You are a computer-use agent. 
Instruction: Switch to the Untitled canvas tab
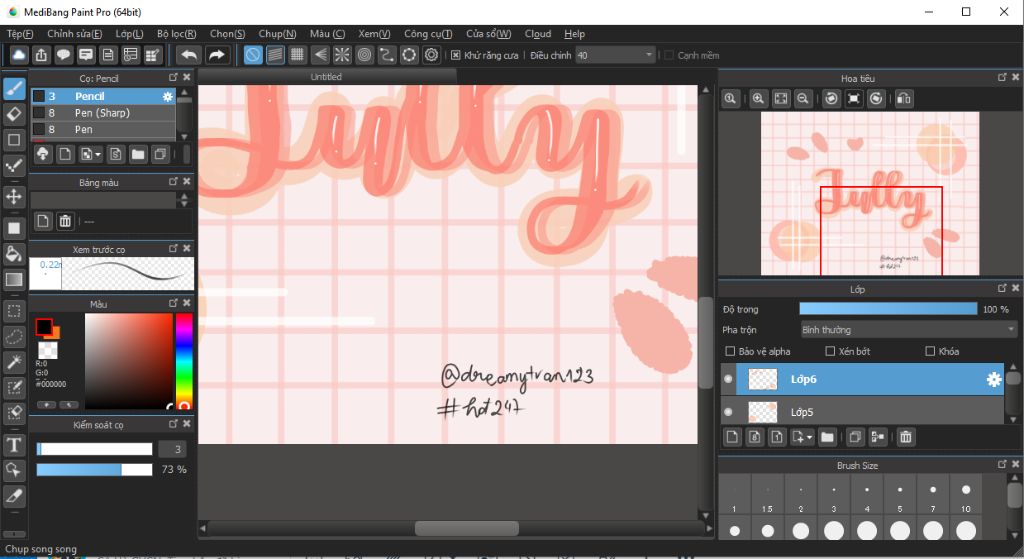[326, 77]
